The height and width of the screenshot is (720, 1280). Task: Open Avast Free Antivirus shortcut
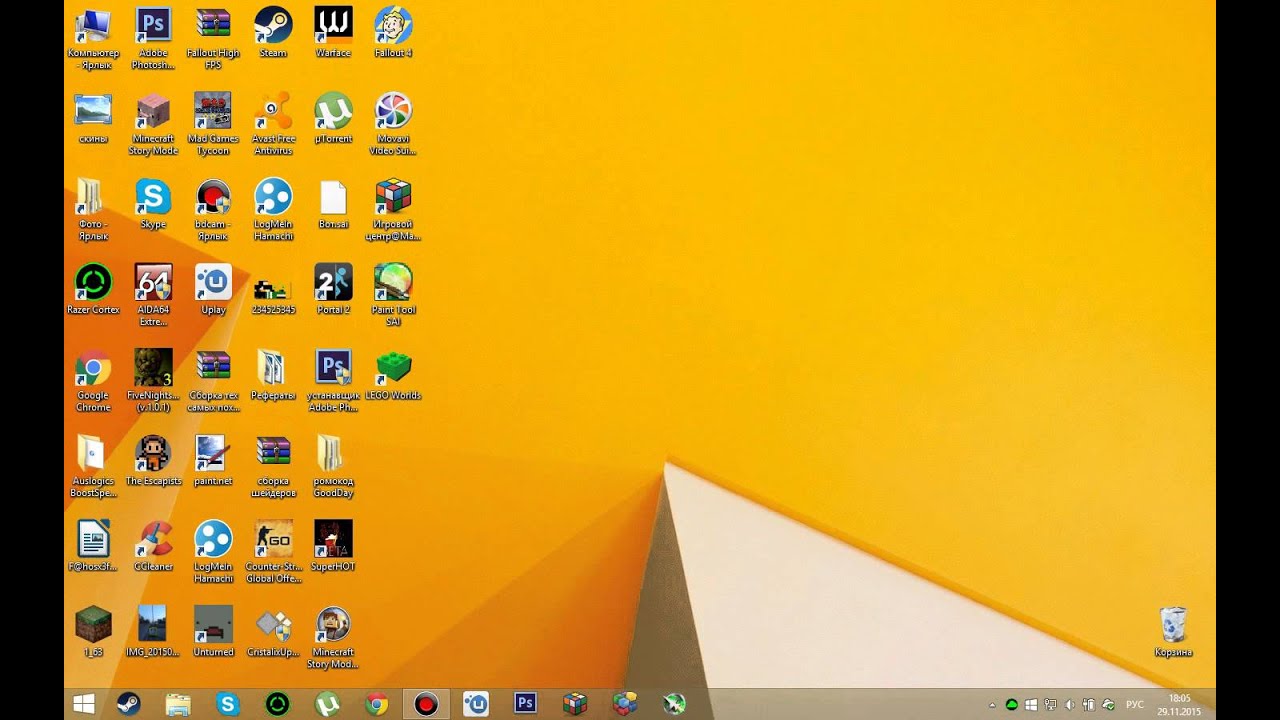click(273, 124)
